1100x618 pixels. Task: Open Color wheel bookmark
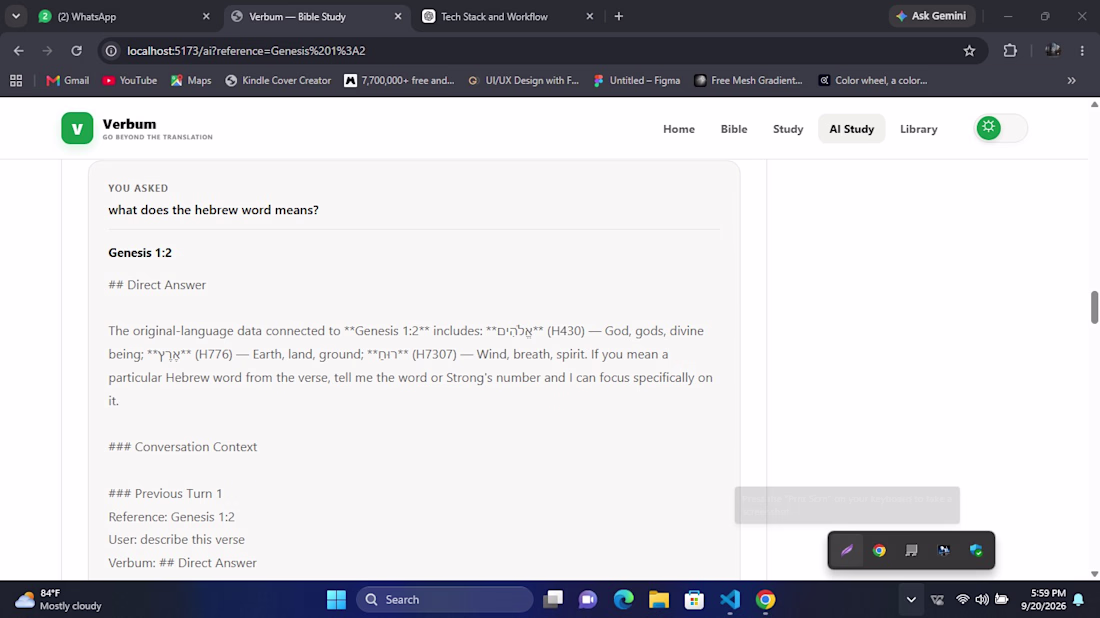[873, 81]
